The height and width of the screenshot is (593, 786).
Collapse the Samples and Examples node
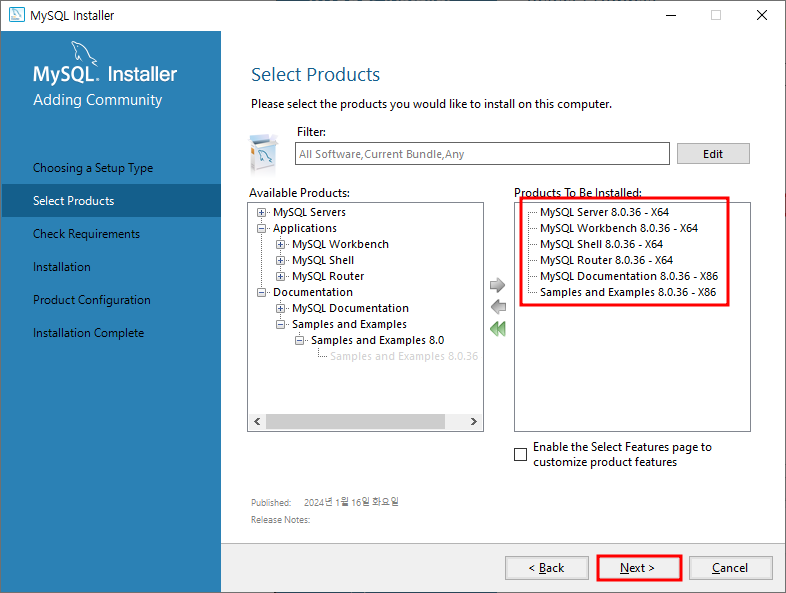click(280, 325)
